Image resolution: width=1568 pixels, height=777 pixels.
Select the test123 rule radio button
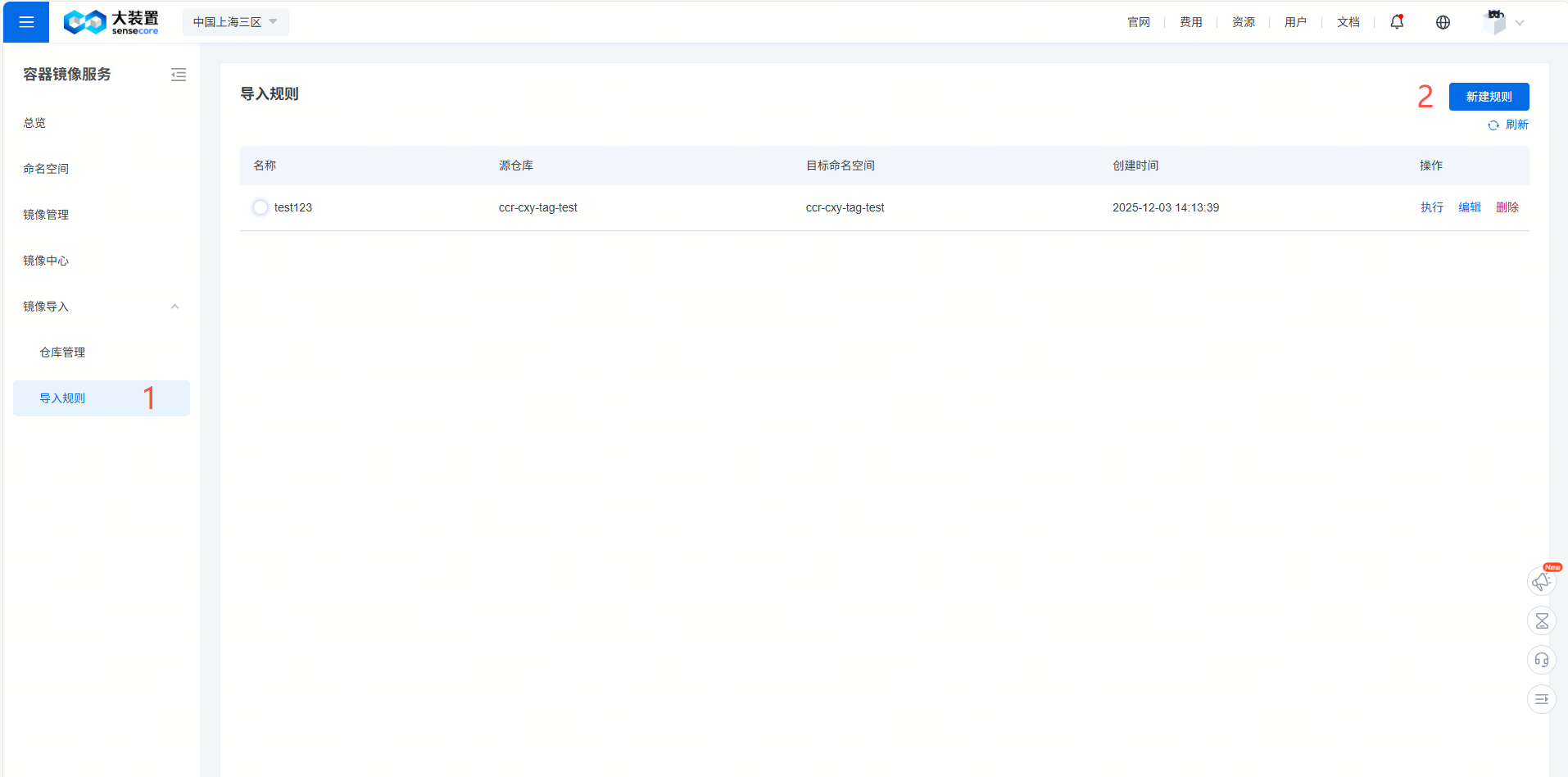[261, 207]
